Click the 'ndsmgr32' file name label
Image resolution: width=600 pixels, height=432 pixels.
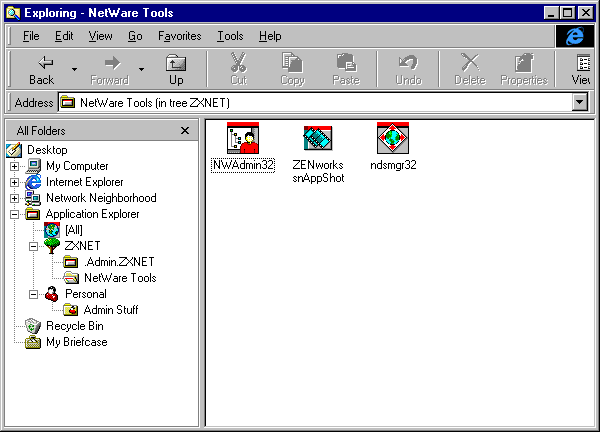point(393,165)
